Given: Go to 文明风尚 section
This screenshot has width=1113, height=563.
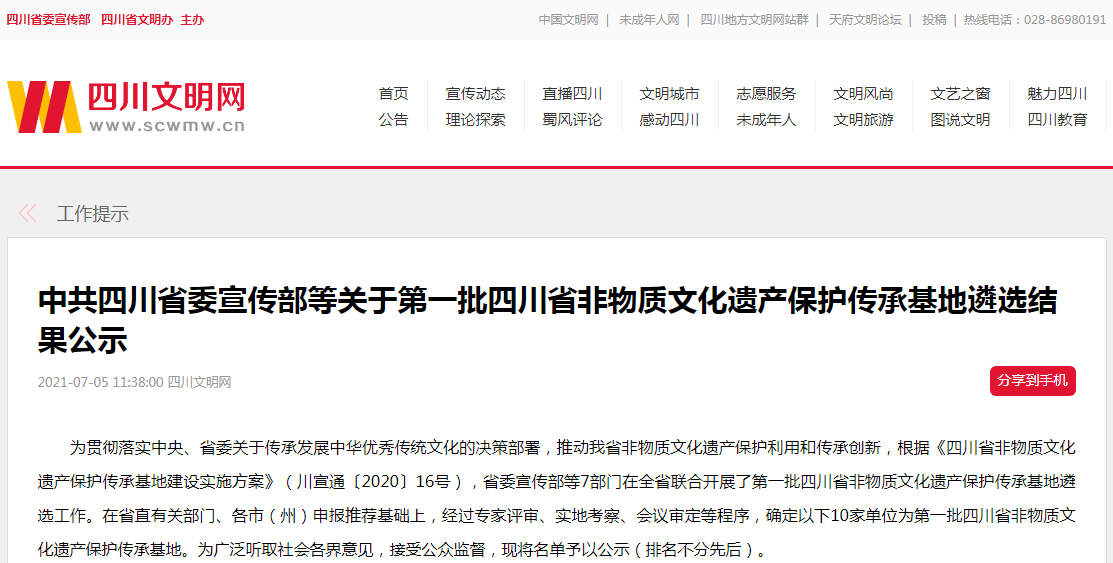Looking at the screenshot, I should [863, 94].
